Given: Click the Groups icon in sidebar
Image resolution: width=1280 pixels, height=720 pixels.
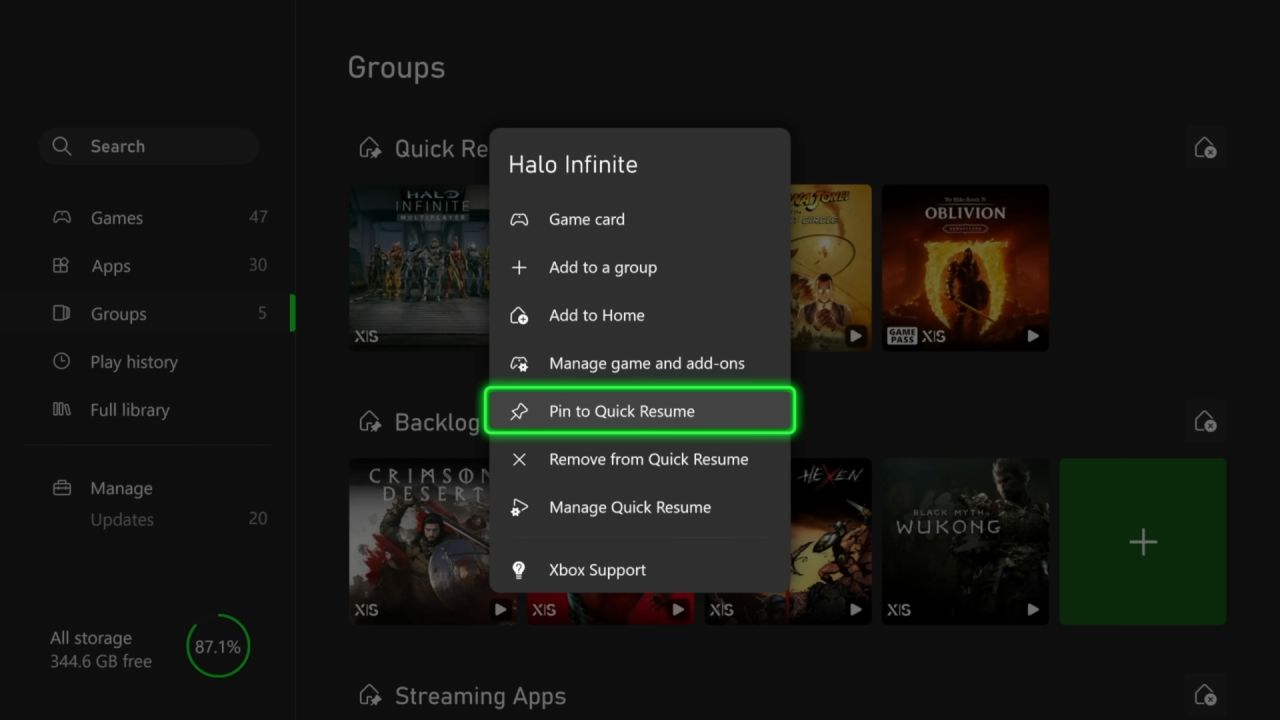Looking at the screenshot, I should coord(61,313).
